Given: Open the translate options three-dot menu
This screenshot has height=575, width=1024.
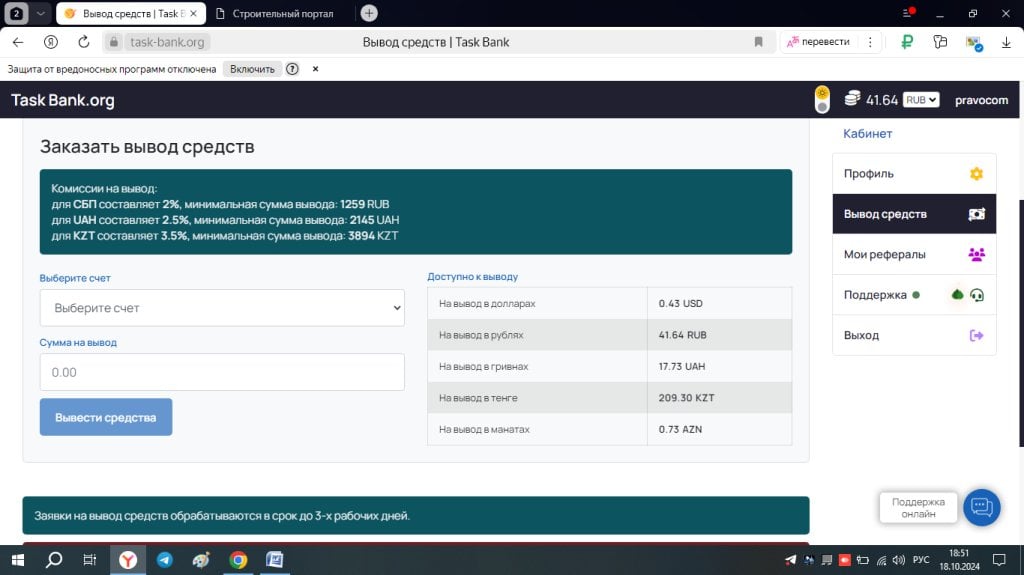Looking at the screenshot, I should 870,42.
